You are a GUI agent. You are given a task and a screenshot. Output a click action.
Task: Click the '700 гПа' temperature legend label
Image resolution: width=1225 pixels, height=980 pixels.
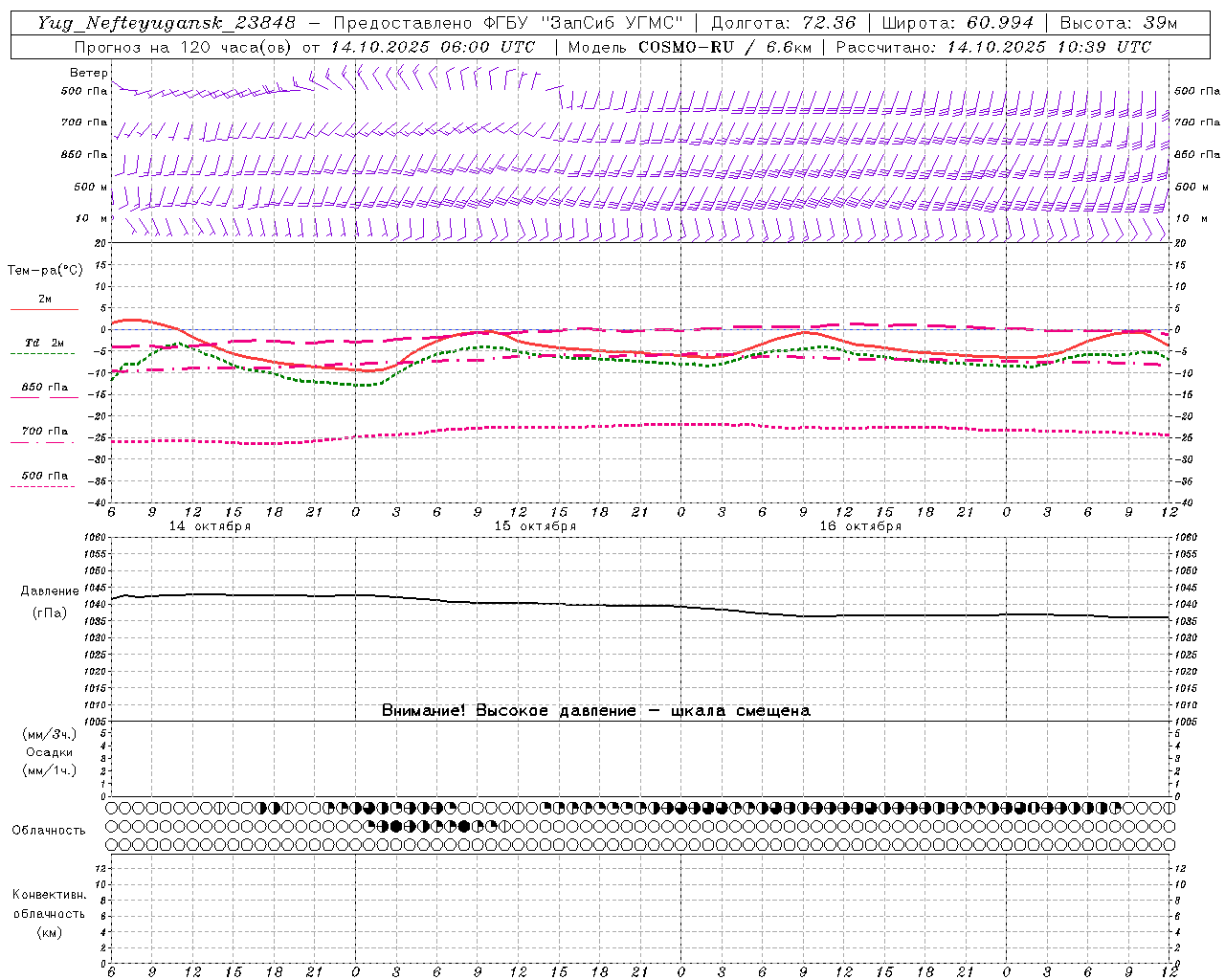[x=45, y=431]
